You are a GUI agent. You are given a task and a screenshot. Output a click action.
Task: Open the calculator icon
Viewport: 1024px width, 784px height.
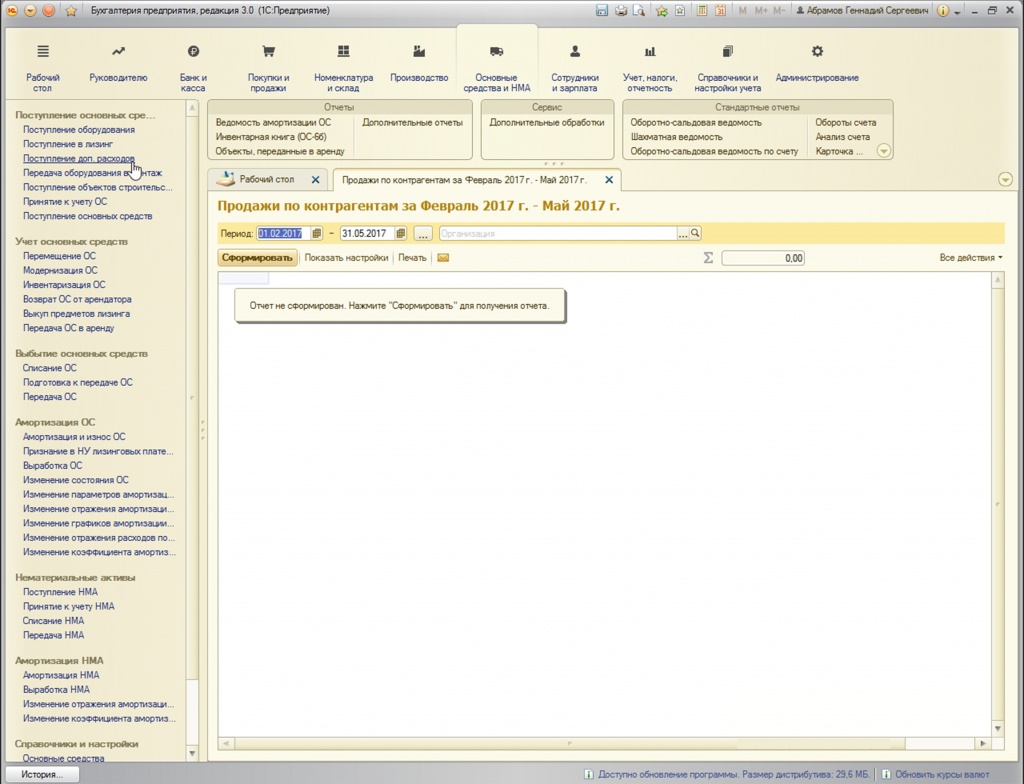point(701,10)
